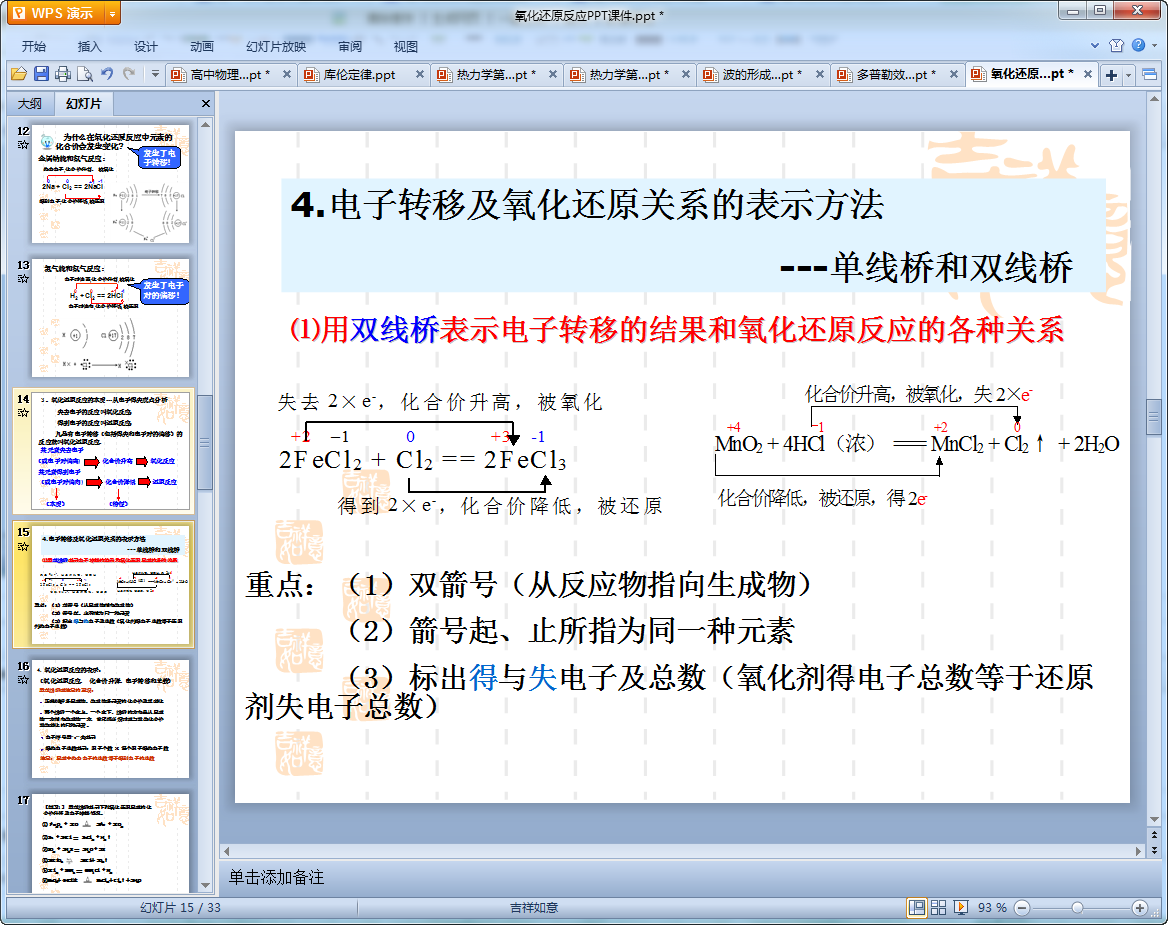Open the dropdown beside the new tab button
1168x925 pixels.
click(1129, 74)
